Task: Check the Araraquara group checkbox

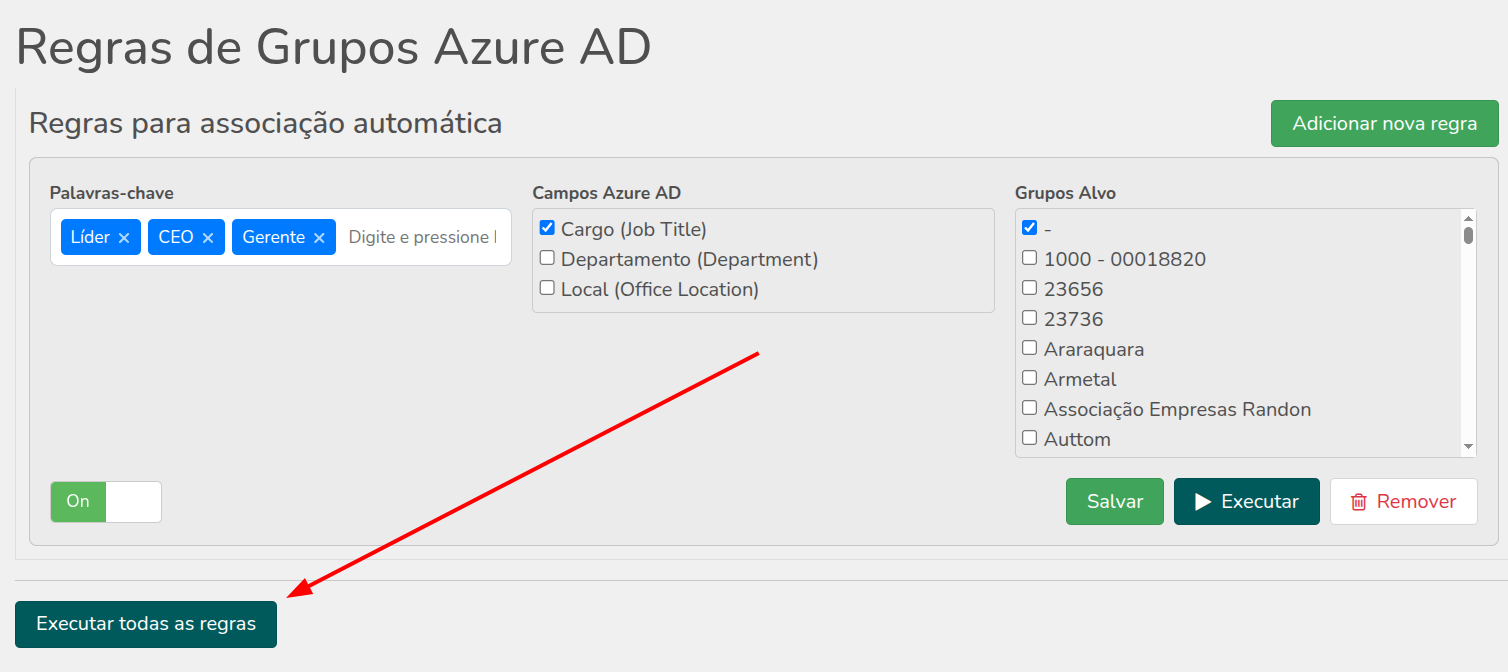Action: 1029,348
